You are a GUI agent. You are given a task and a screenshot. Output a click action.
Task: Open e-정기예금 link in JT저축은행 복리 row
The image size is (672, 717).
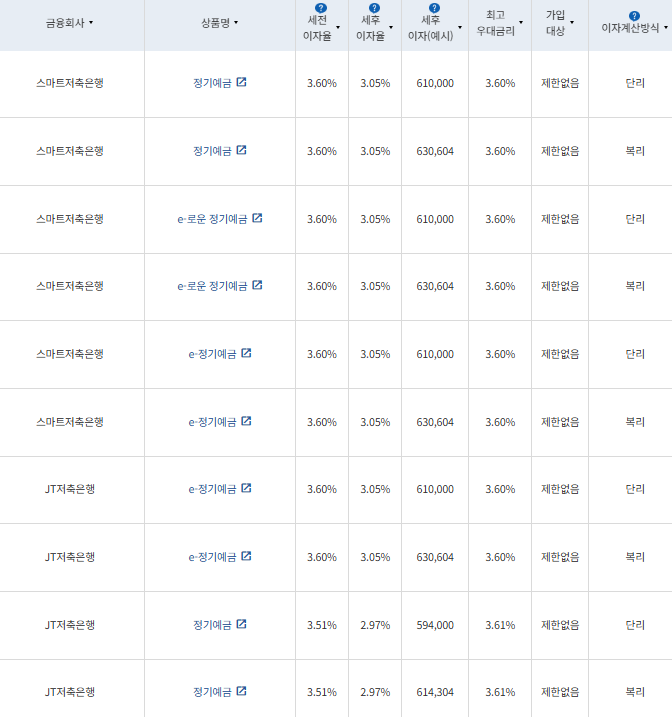click(x=212, y=557)
